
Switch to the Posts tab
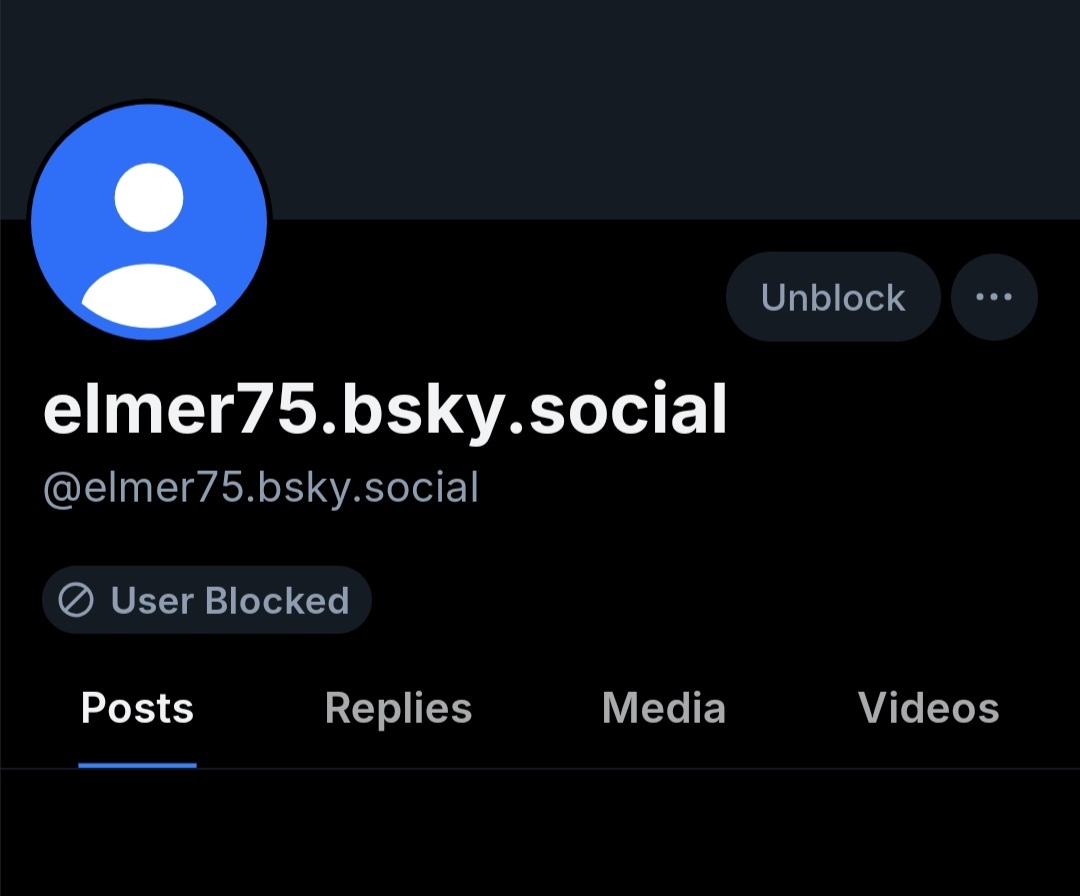tap(137, 708)
